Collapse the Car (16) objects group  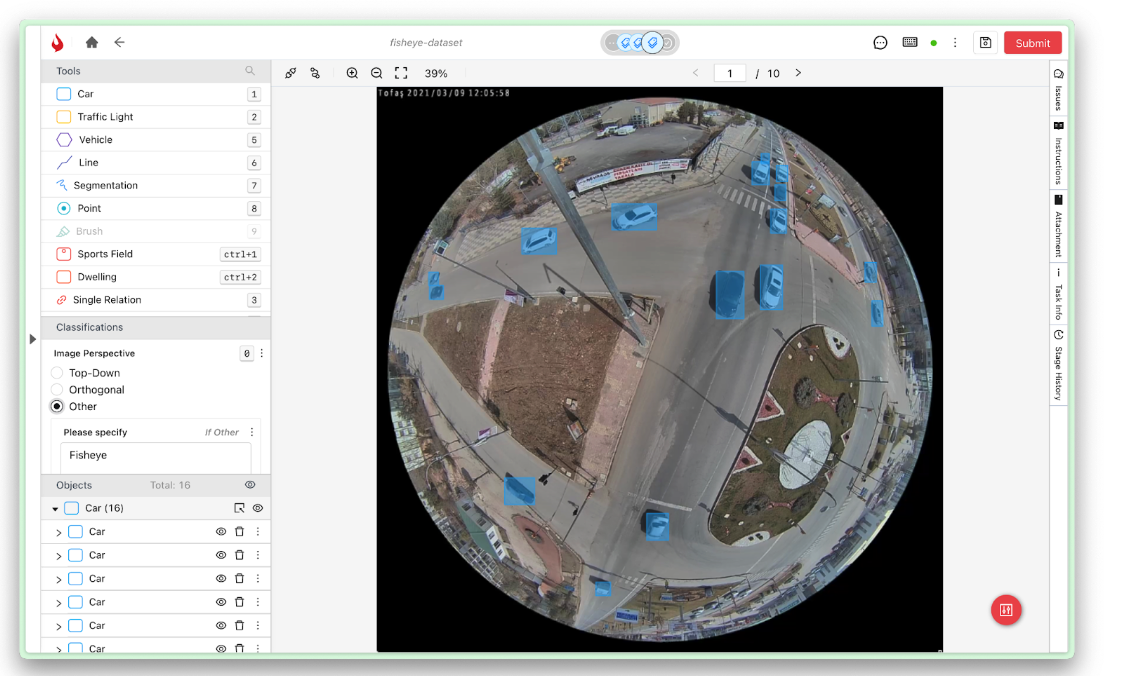click(x=55, y=508)
